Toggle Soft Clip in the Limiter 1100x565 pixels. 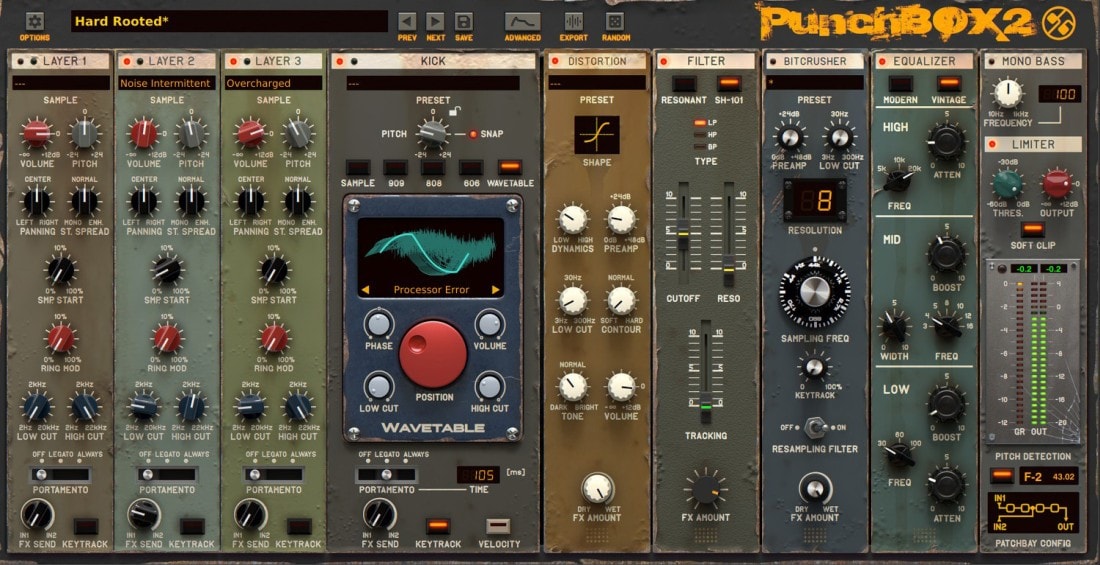pos(1032,229)
